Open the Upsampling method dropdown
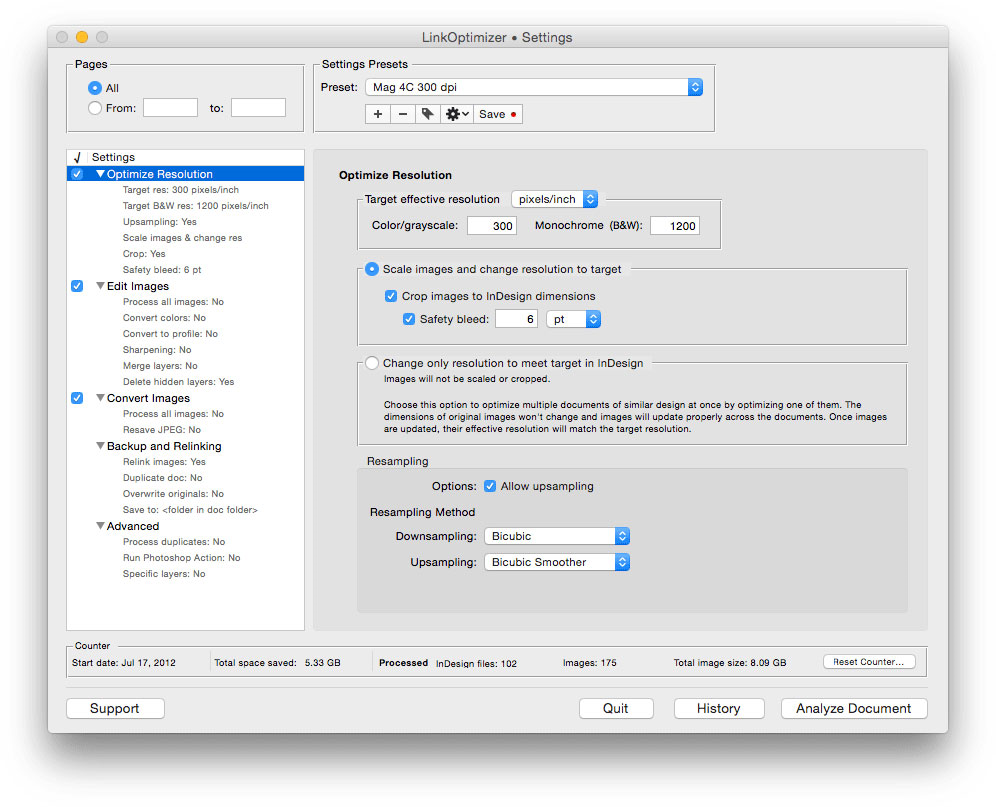 coord(557,562)
